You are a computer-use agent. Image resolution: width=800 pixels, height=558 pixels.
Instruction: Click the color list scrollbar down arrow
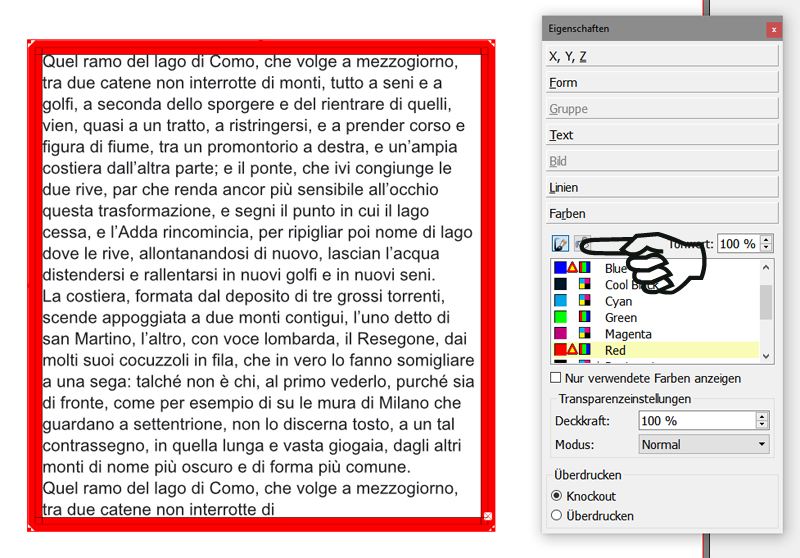766,355
